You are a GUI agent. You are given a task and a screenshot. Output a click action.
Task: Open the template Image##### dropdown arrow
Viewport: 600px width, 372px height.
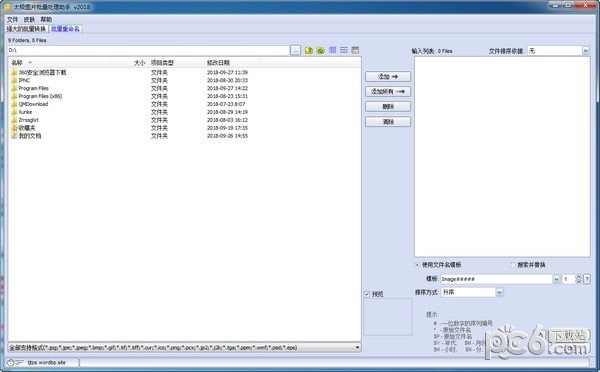(x=556, y=279)
